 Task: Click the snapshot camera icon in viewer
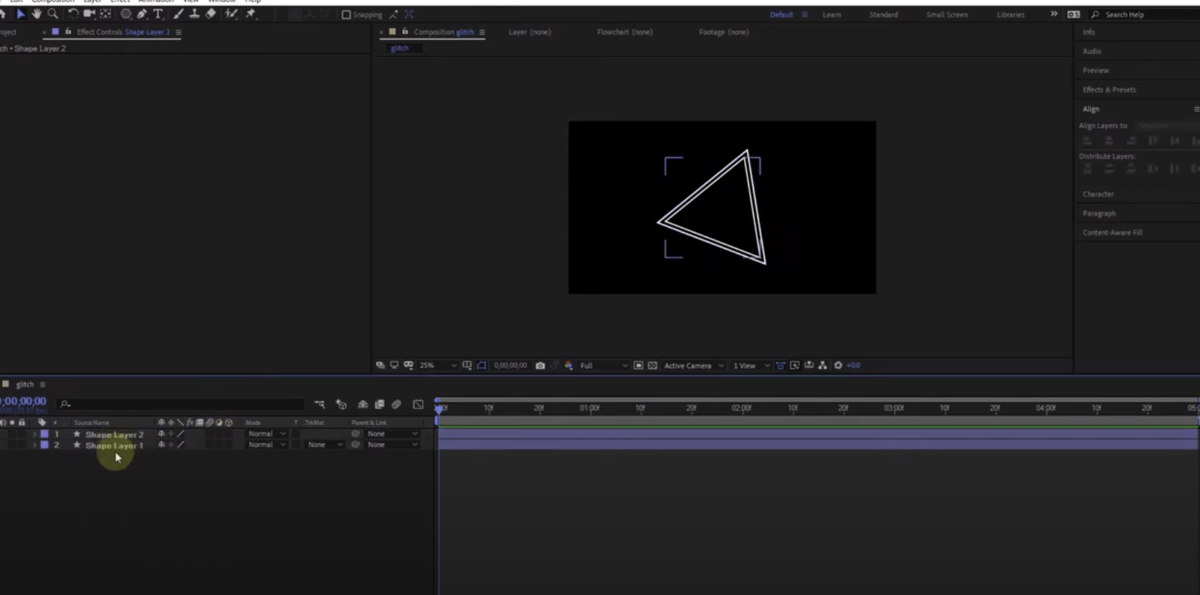coord(540,365)
